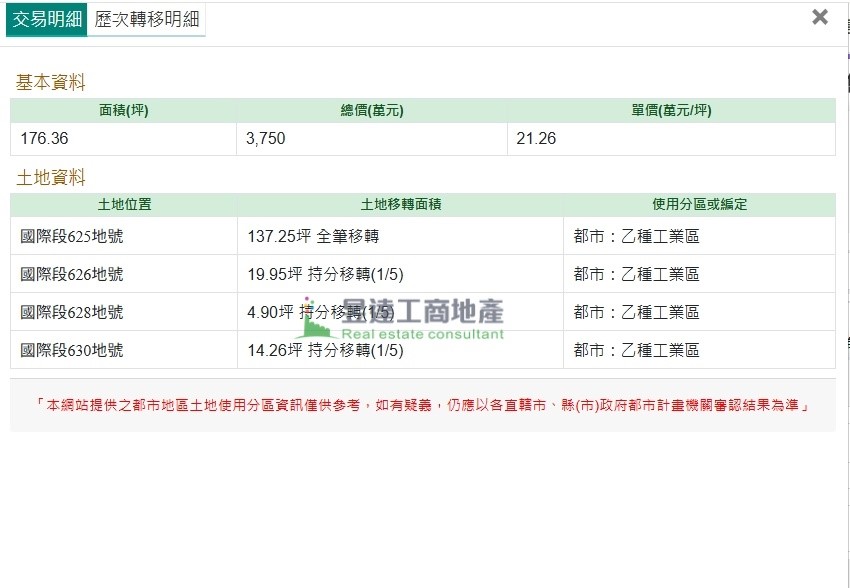
Task: Click the 3,750 total price value
Action: 265,139
